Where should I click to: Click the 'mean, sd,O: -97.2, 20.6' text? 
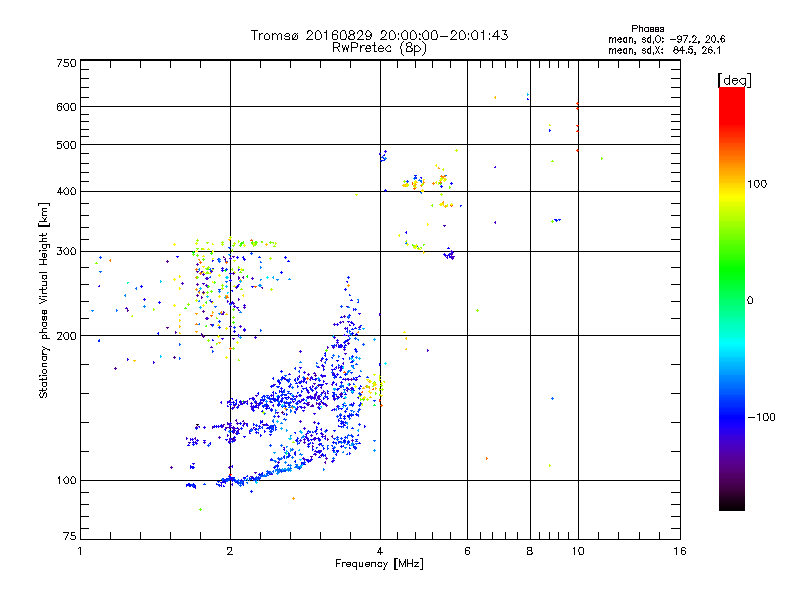tap(666, 39)
